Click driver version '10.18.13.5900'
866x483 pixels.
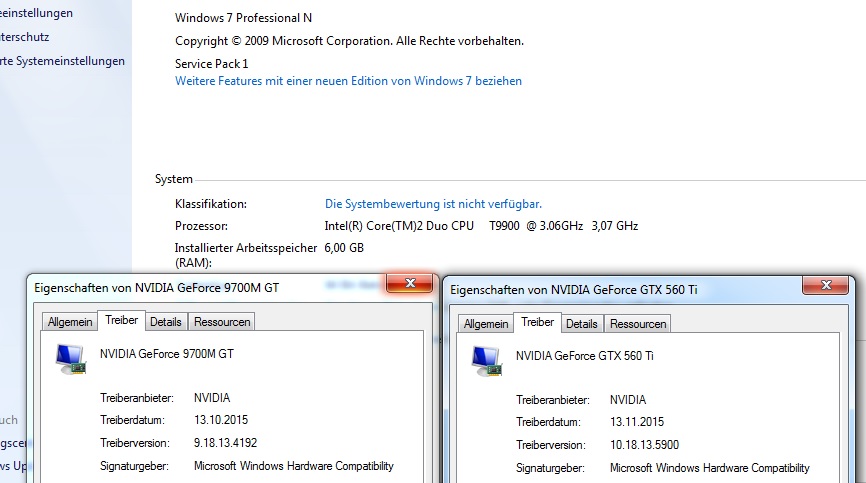point(645,445)
